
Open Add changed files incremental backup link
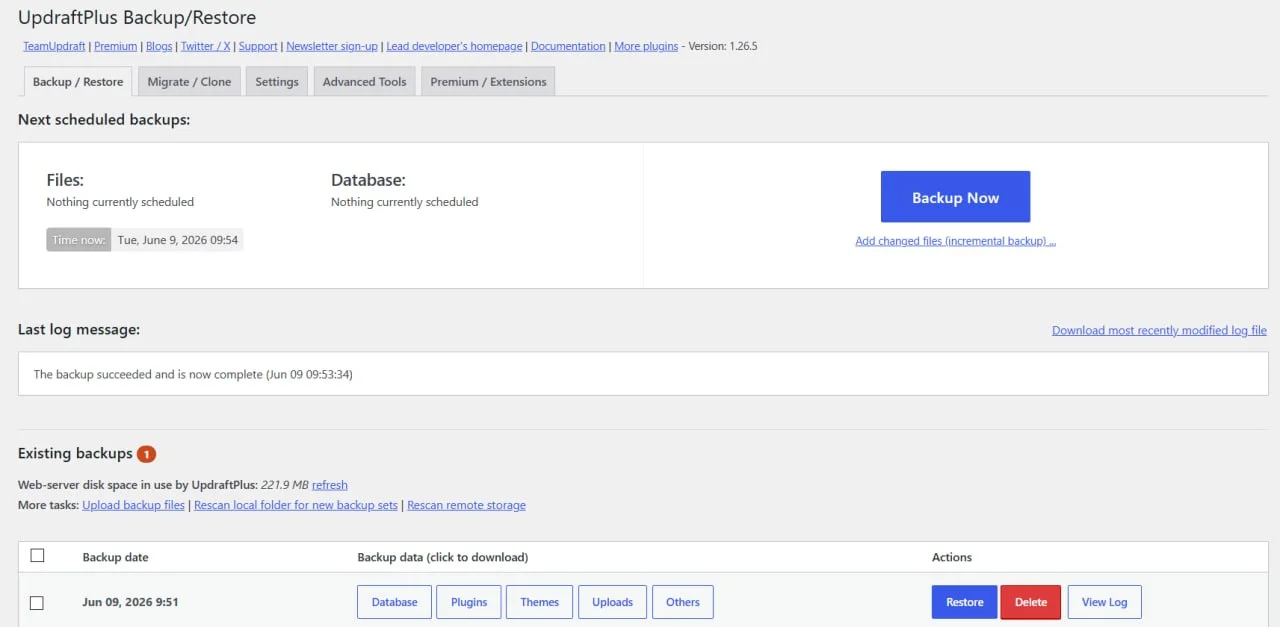(x=955, y=241)
